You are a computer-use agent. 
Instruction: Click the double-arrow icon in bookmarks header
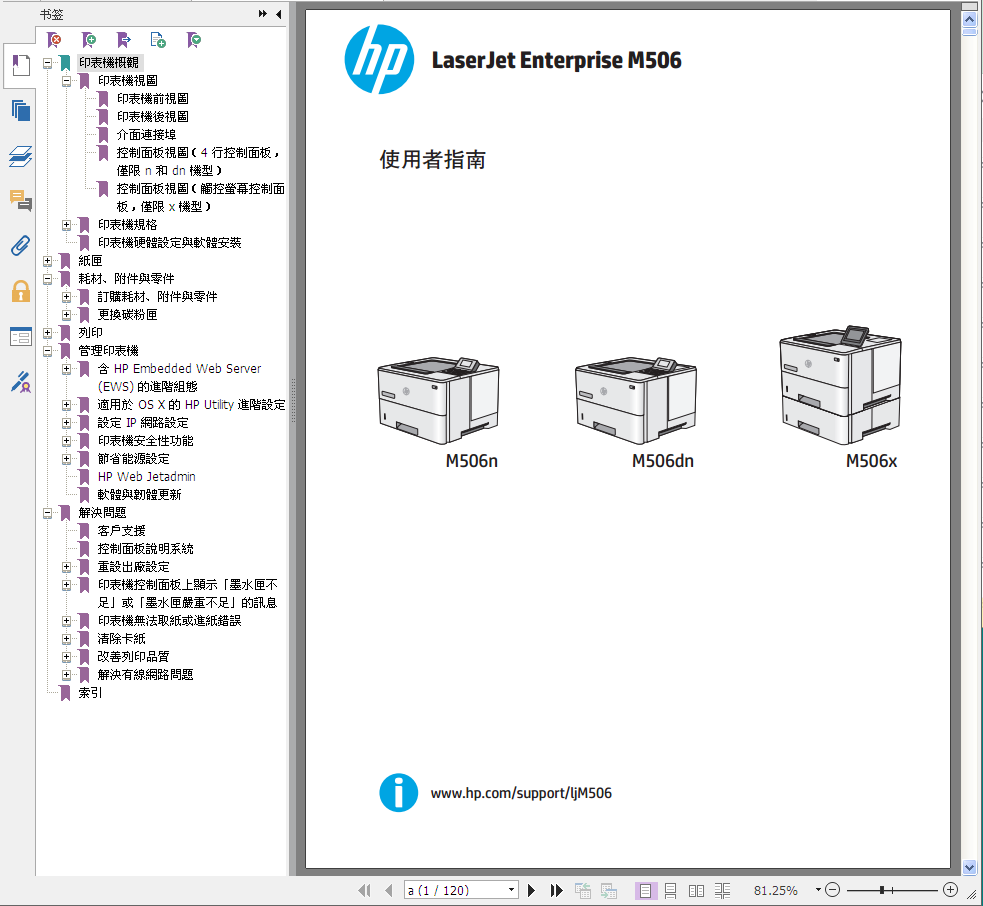[263, 14]
